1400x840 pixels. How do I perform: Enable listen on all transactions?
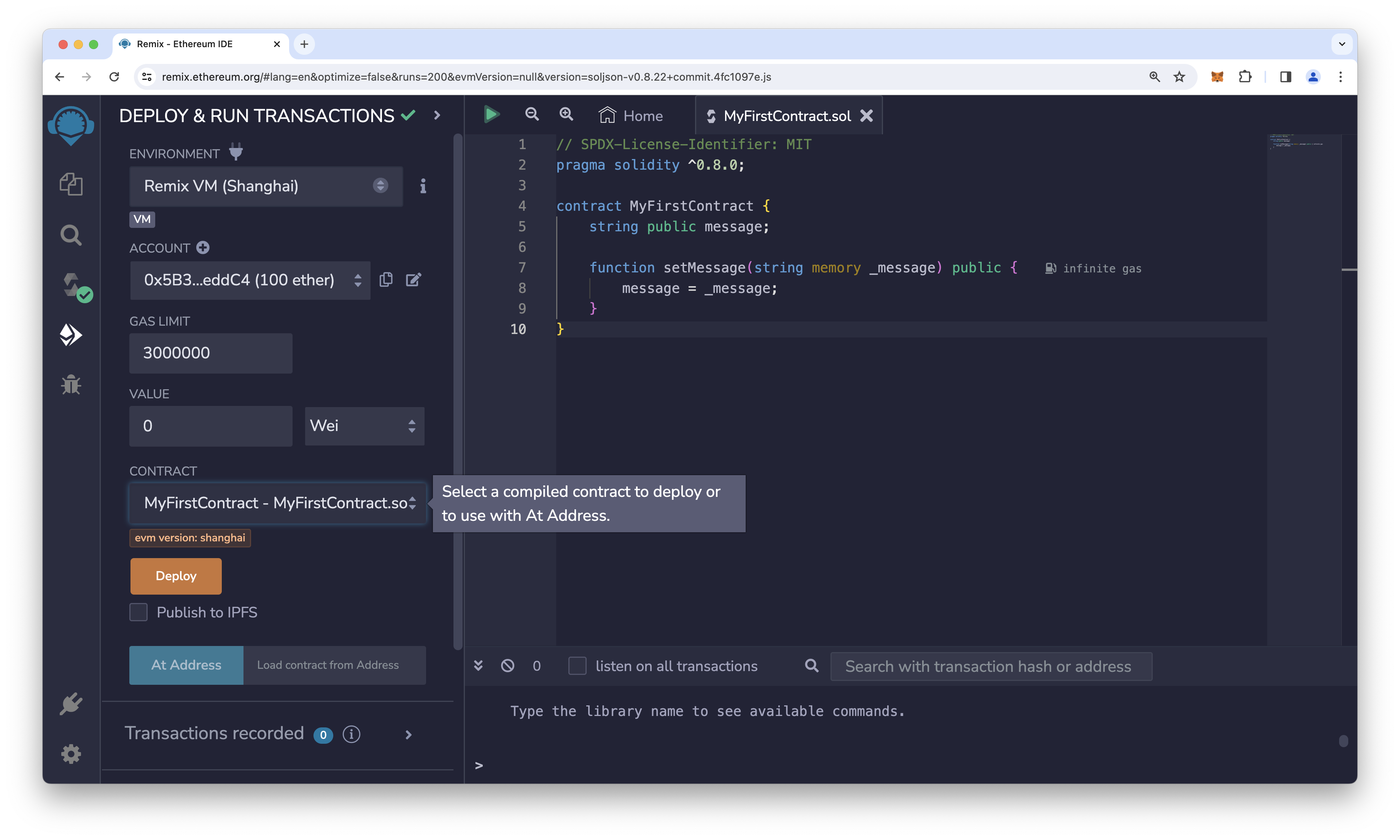pos(577,666)
